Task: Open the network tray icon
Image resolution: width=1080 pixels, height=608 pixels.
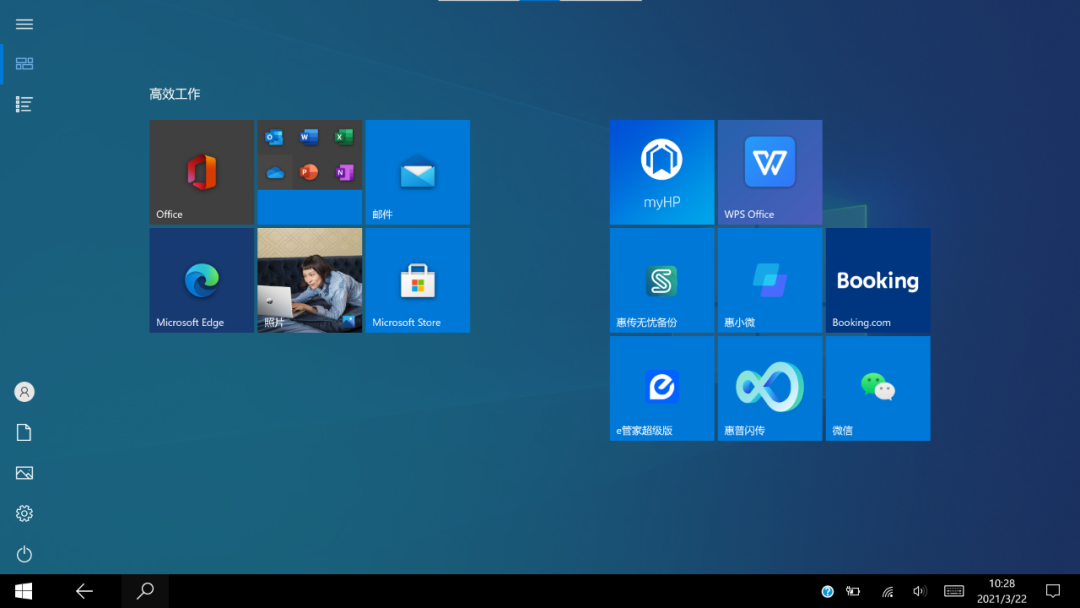Action: pos(888,591)
